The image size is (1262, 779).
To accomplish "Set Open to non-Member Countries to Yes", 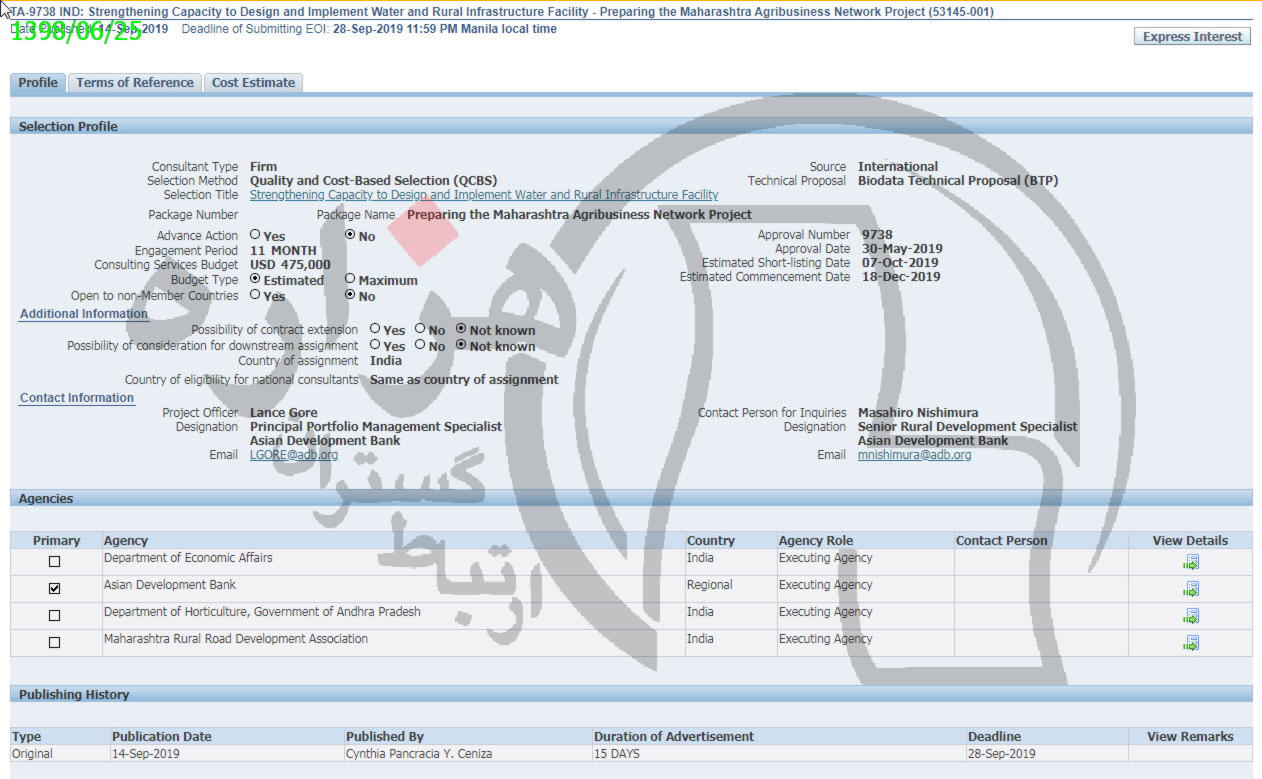I will click(255, 295).
